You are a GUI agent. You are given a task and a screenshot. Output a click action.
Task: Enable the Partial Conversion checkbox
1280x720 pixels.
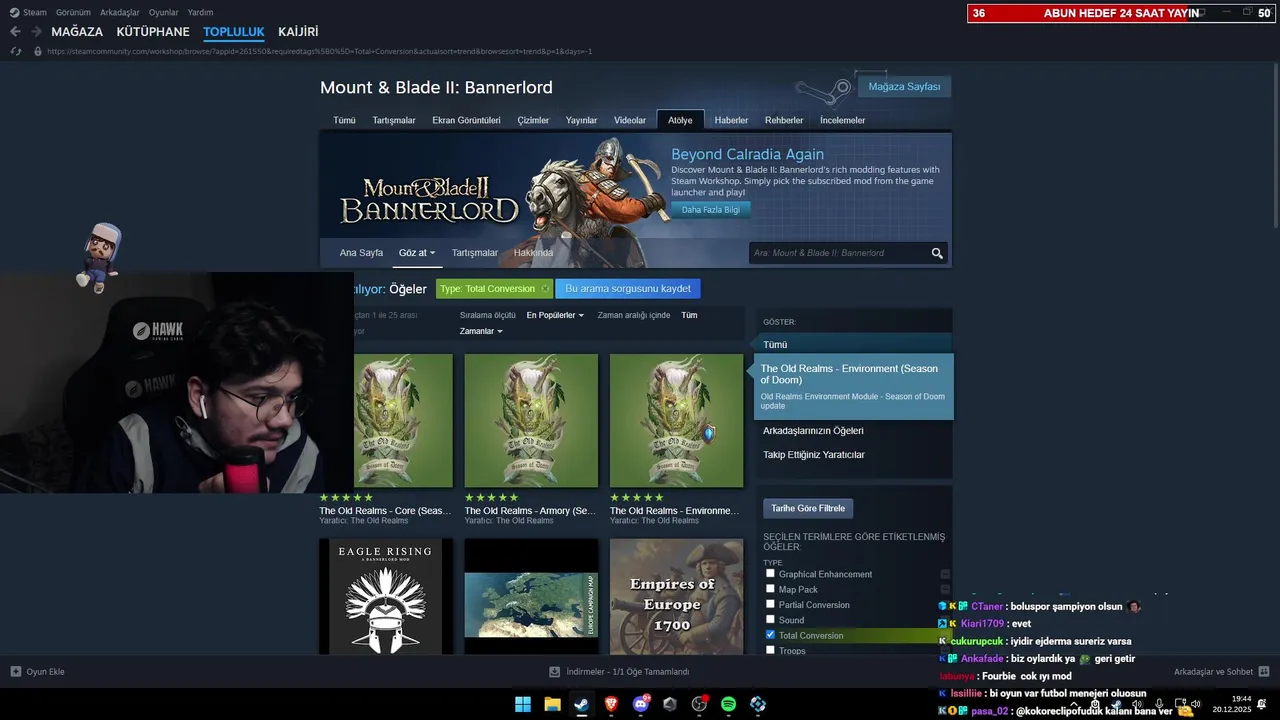coord(770,604)
